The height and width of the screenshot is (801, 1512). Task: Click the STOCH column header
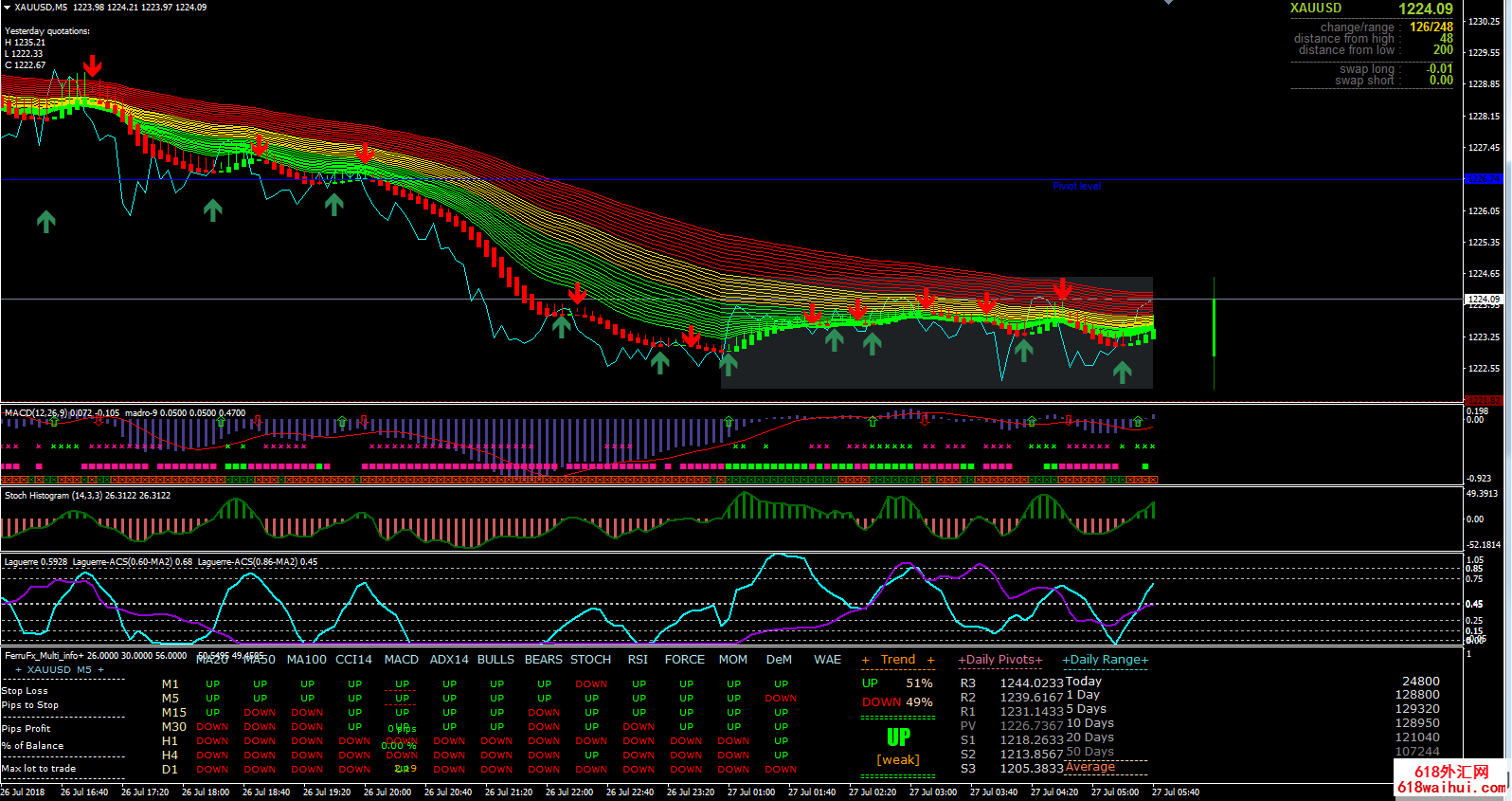[591, 660]
